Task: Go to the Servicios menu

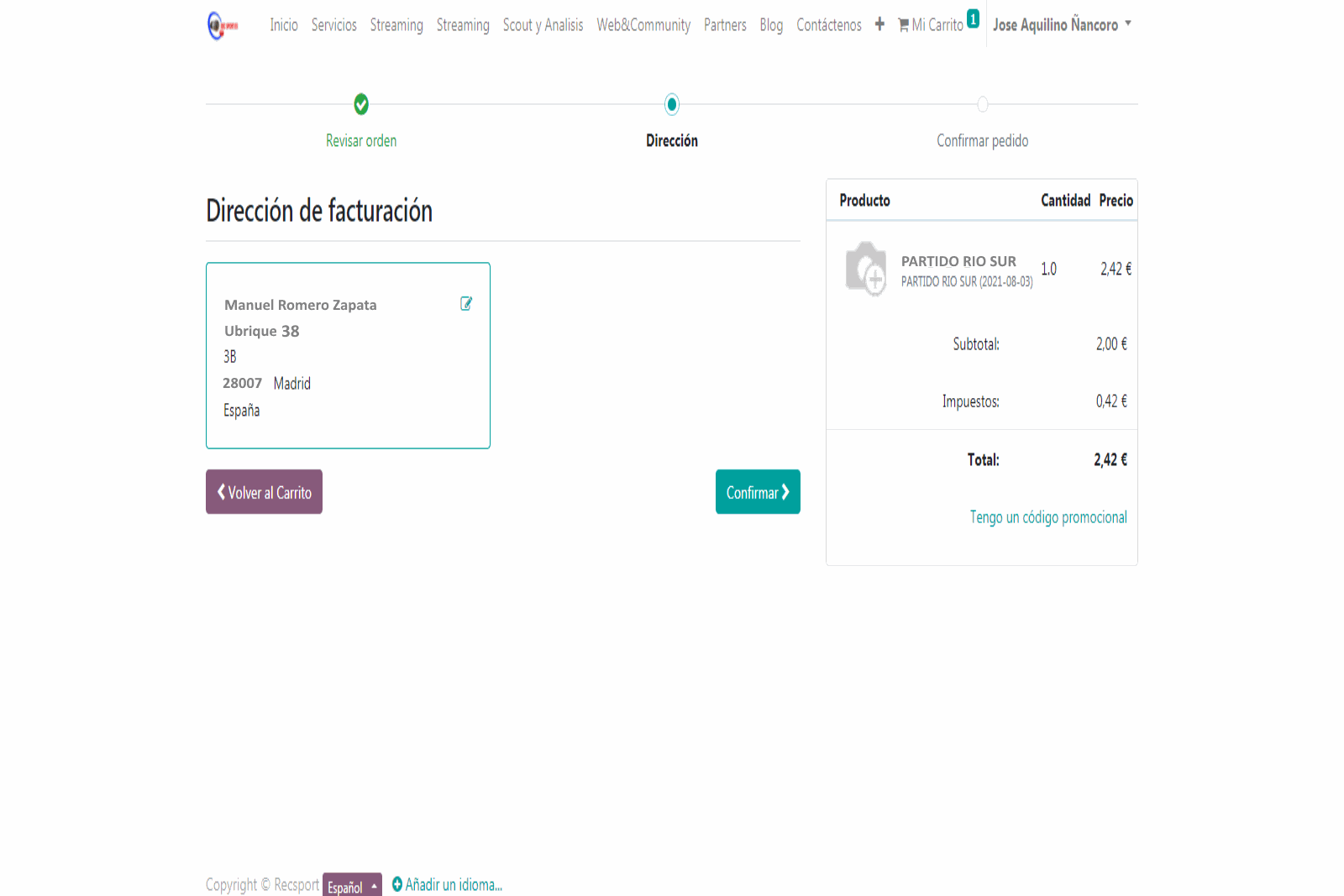Action: tap(333, 25)
